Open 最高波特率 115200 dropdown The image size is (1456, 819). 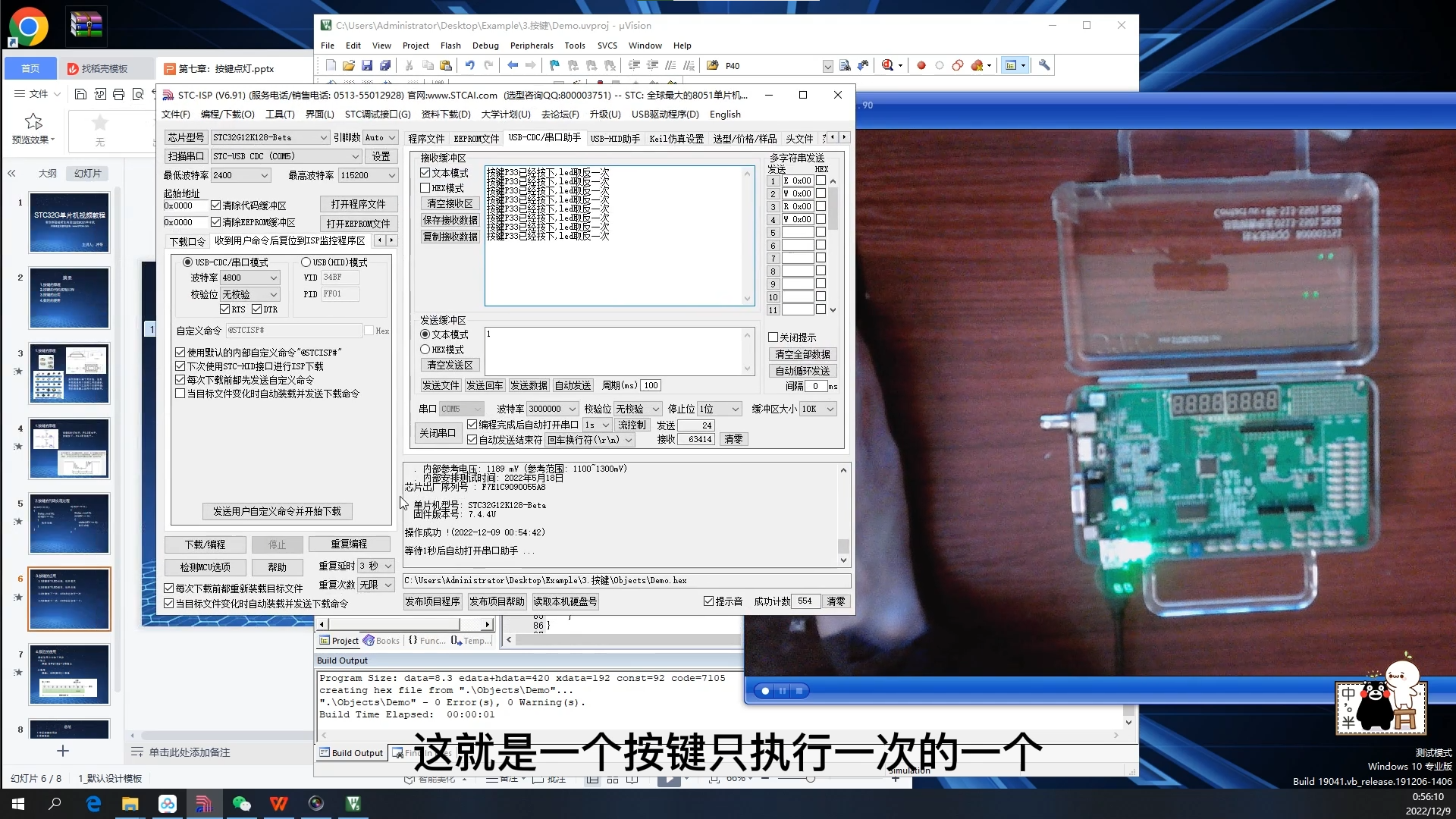[368, 175]
